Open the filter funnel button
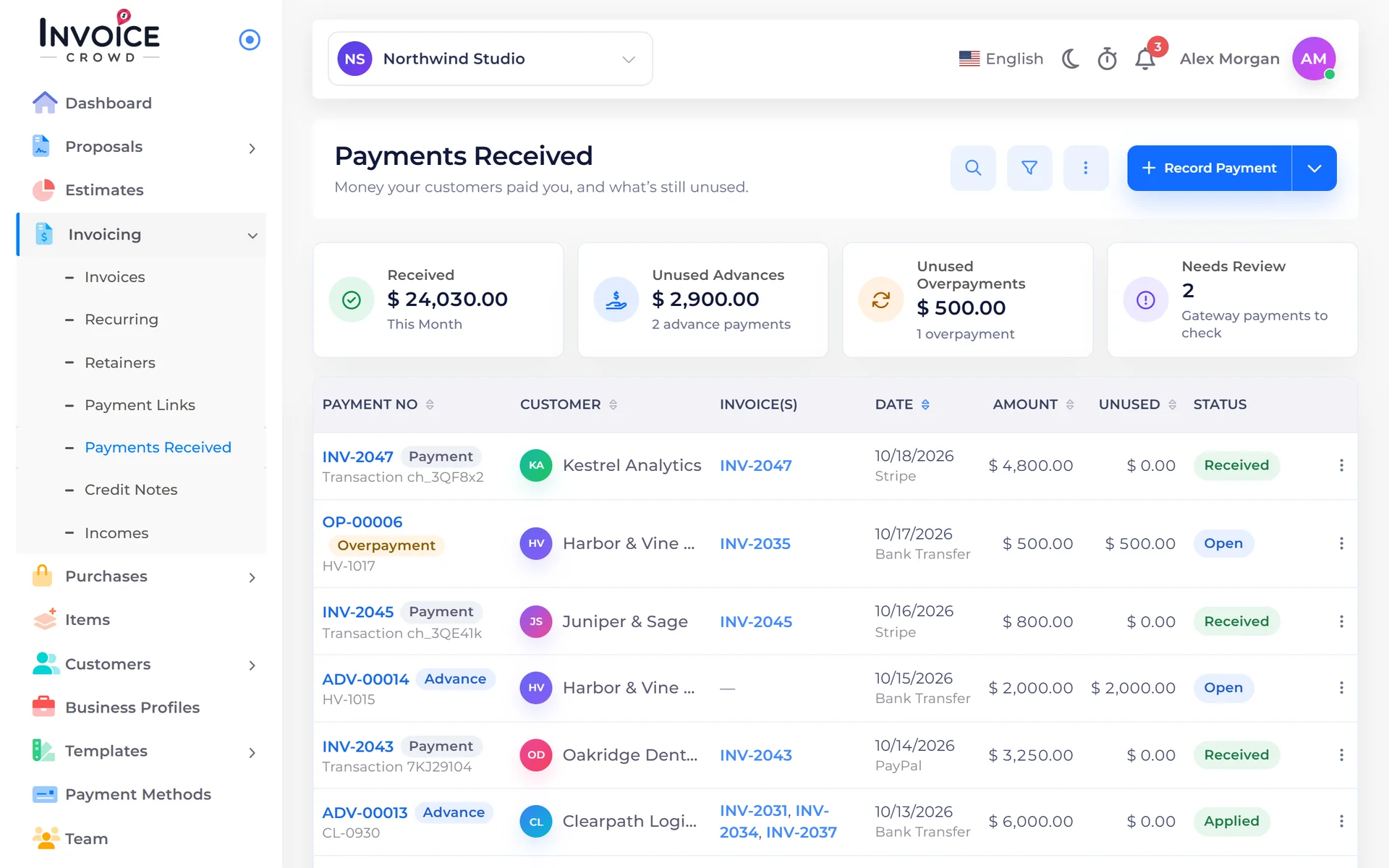This screenshot has width=1389, height=868. (x=1029, y=168)
